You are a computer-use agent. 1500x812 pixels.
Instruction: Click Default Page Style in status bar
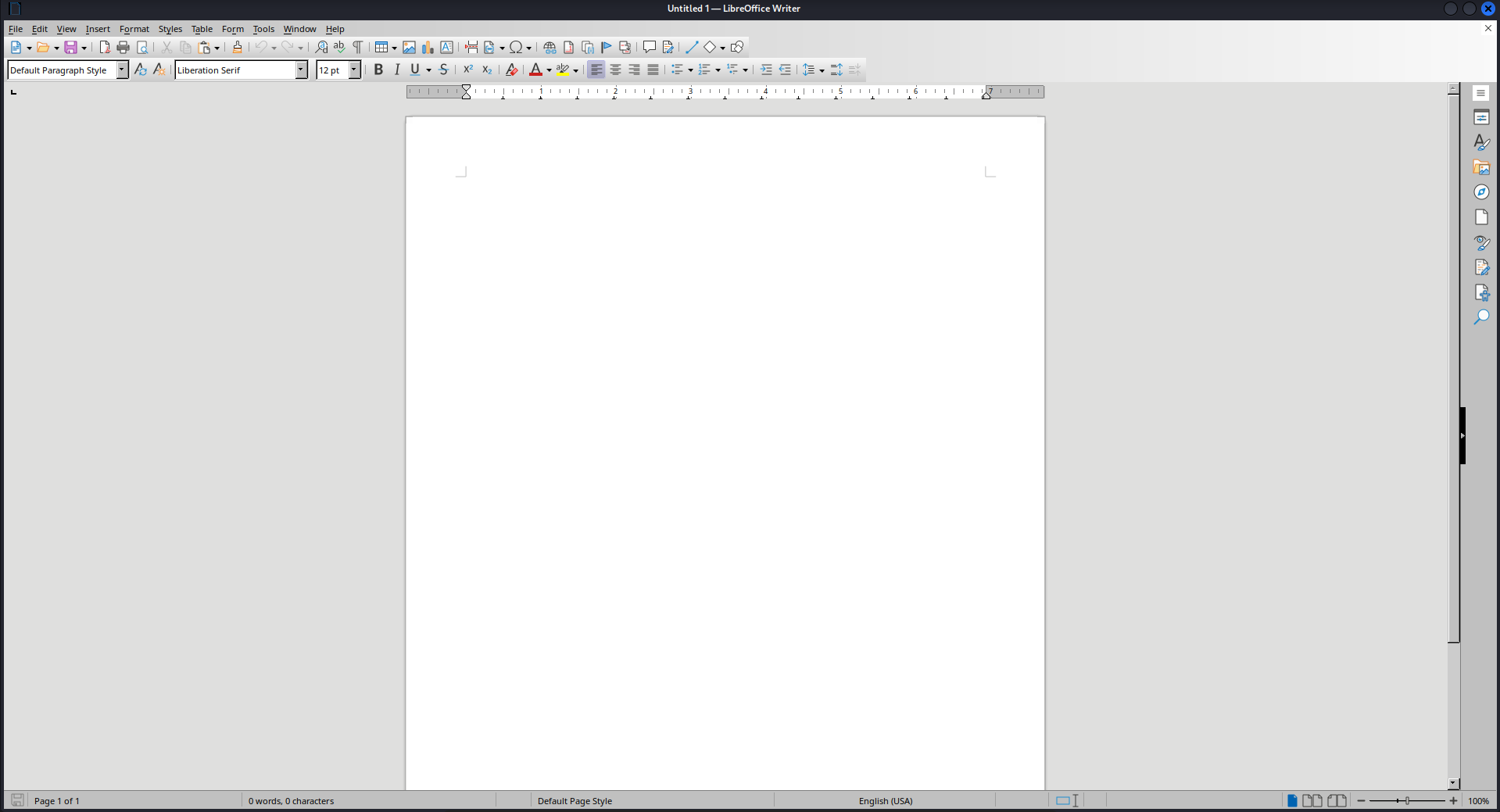pyautogui.click(x=575, y=800)
